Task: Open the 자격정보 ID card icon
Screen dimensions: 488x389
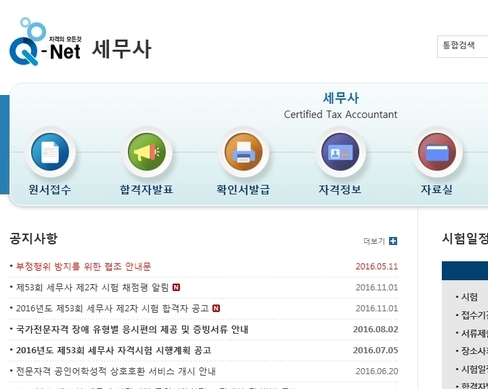Action: (x=340, y=152)
